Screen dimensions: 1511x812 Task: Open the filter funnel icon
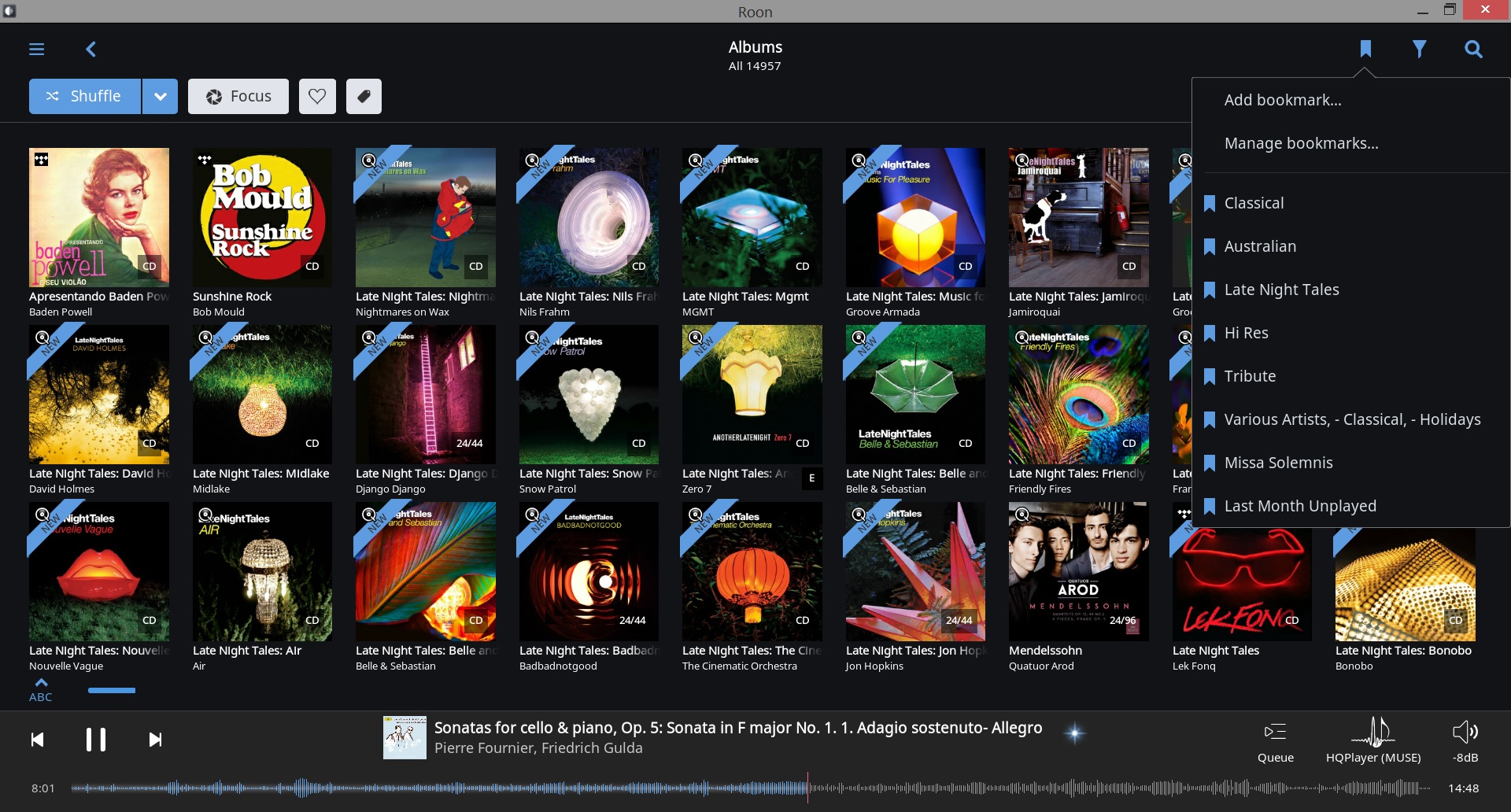[1419, 50]
